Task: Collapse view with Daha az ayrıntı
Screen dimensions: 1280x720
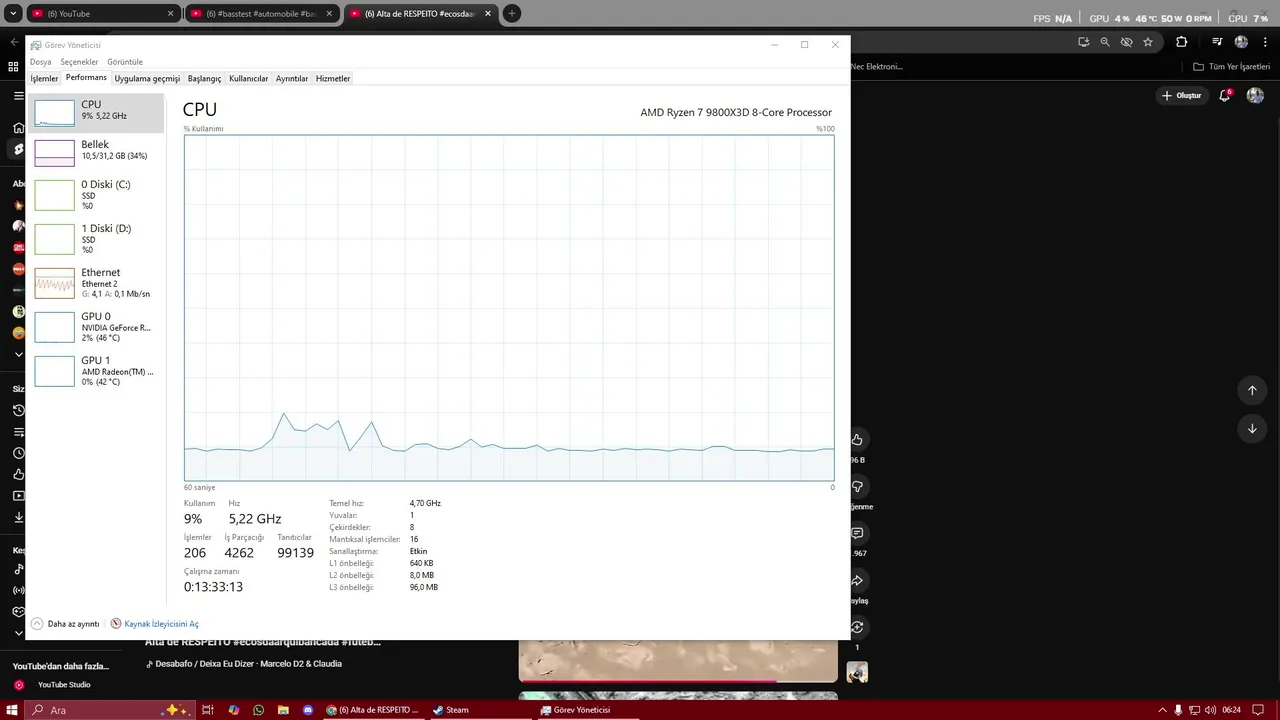Action: pyautogui.click(x=65, y=624)
